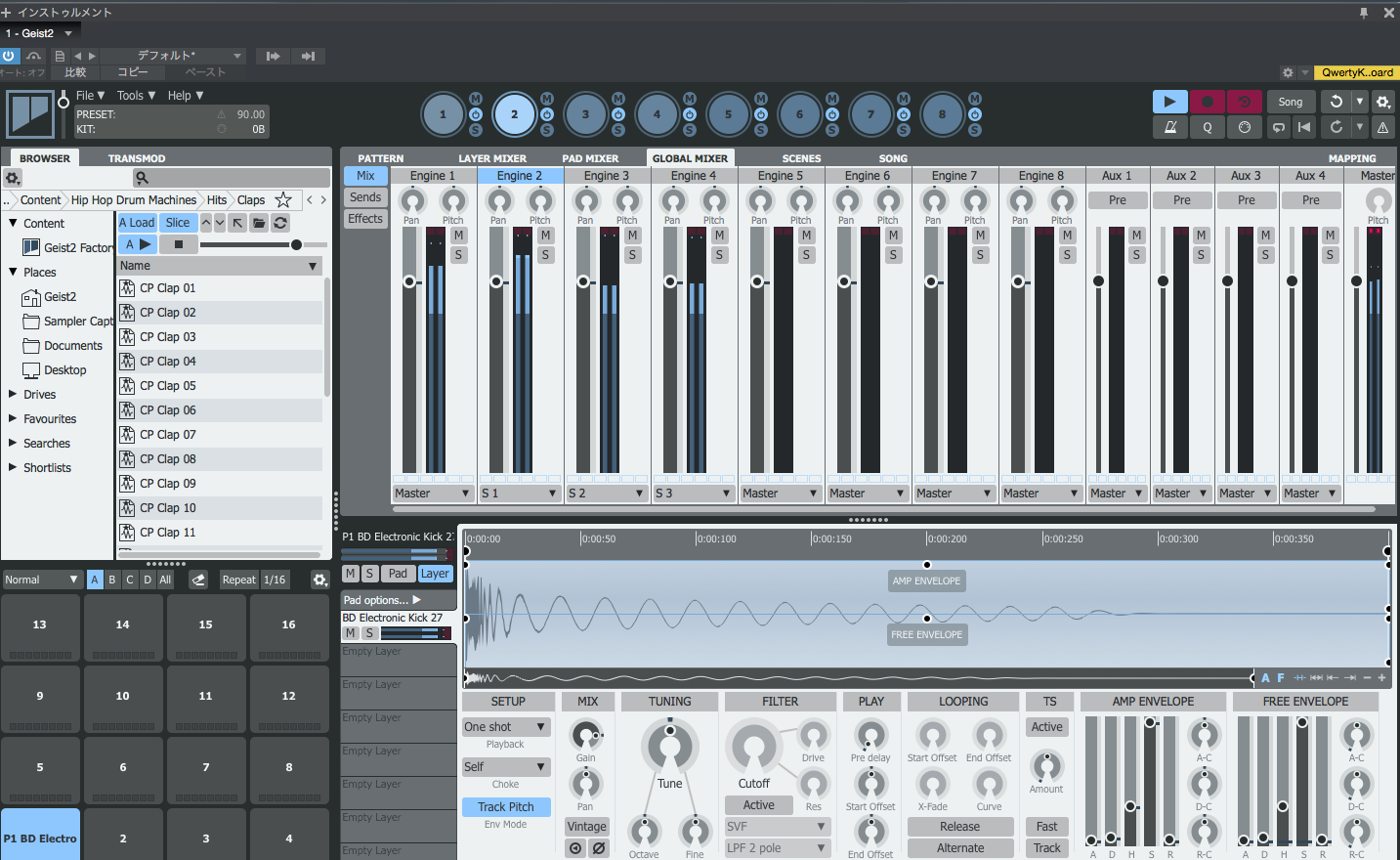1400x860 pixels.
Task: Select engine 3 circle button
Action: click(586, 114)
